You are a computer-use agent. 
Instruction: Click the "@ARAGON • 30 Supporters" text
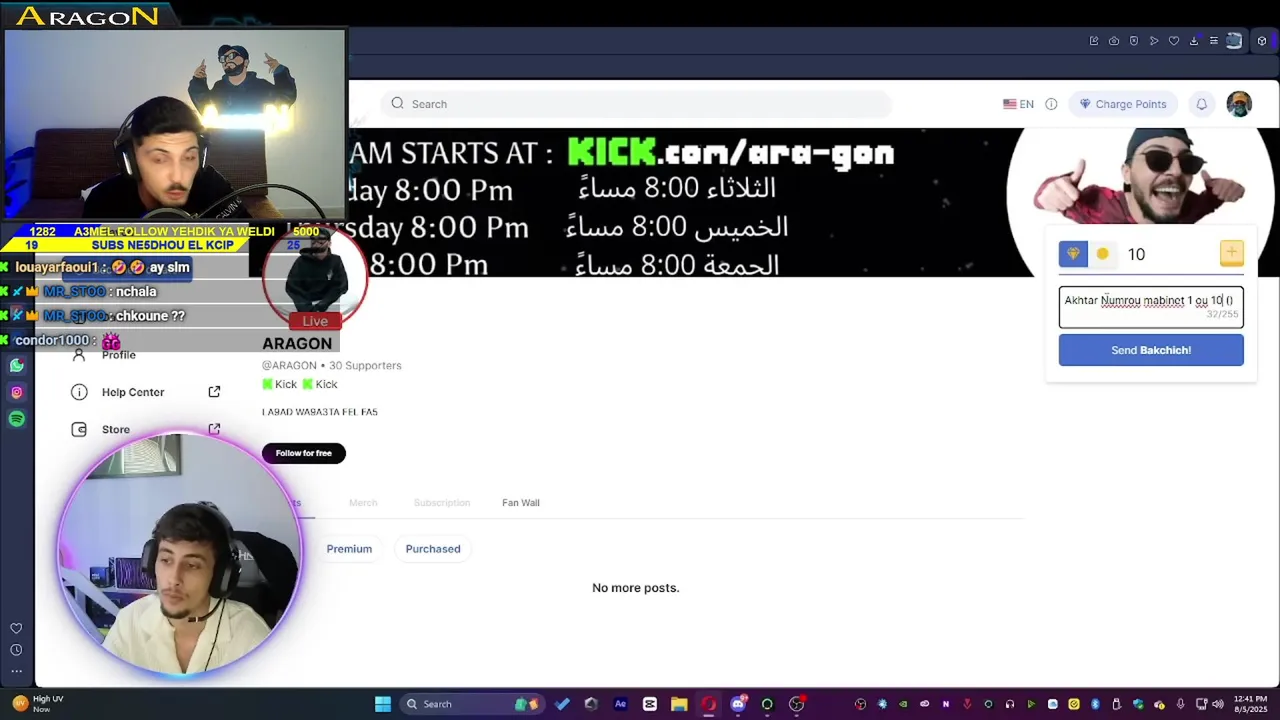tap(332, 365)
